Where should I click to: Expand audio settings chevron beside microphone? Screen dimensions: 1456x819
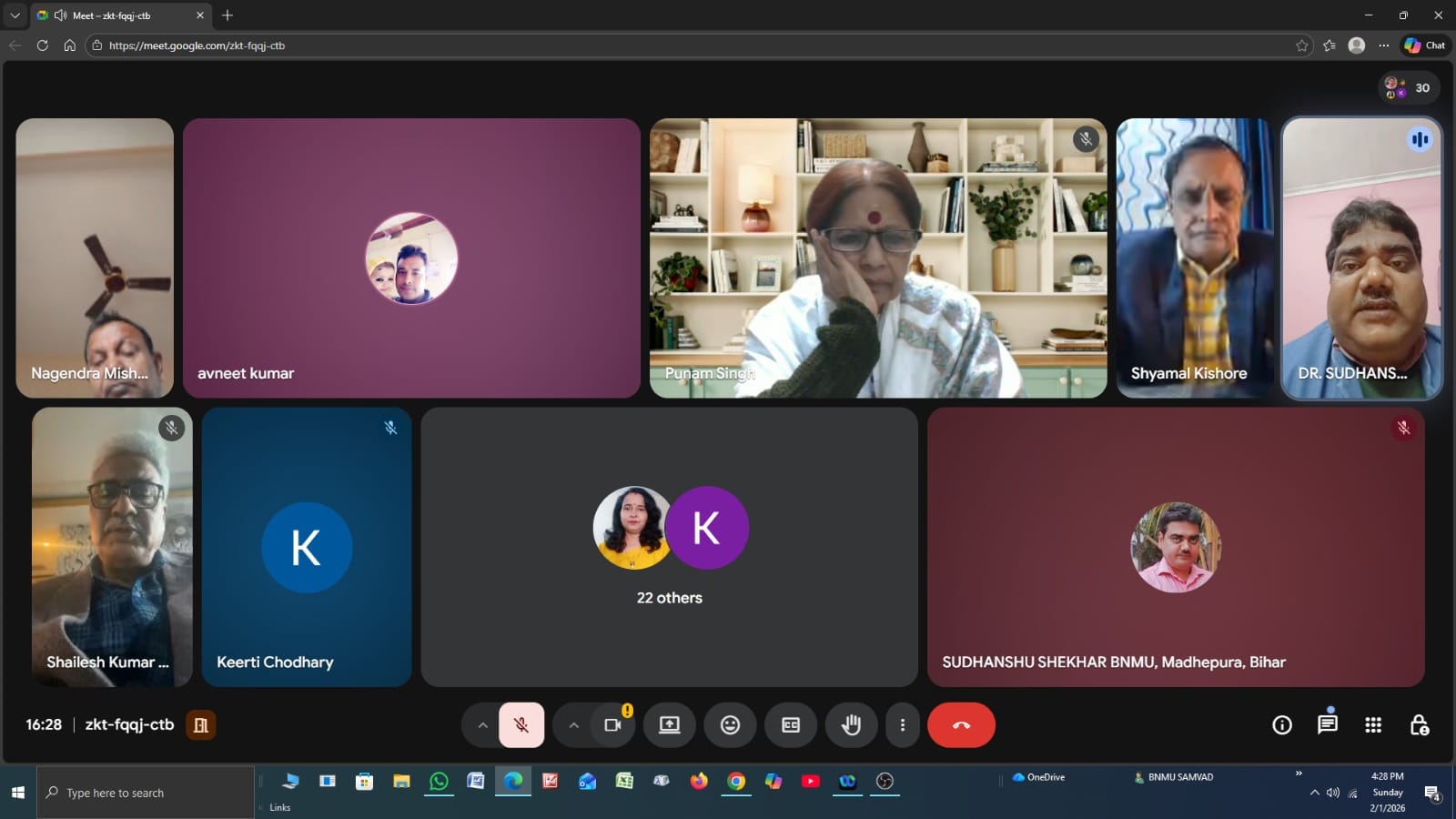click(x=482, y=725)
